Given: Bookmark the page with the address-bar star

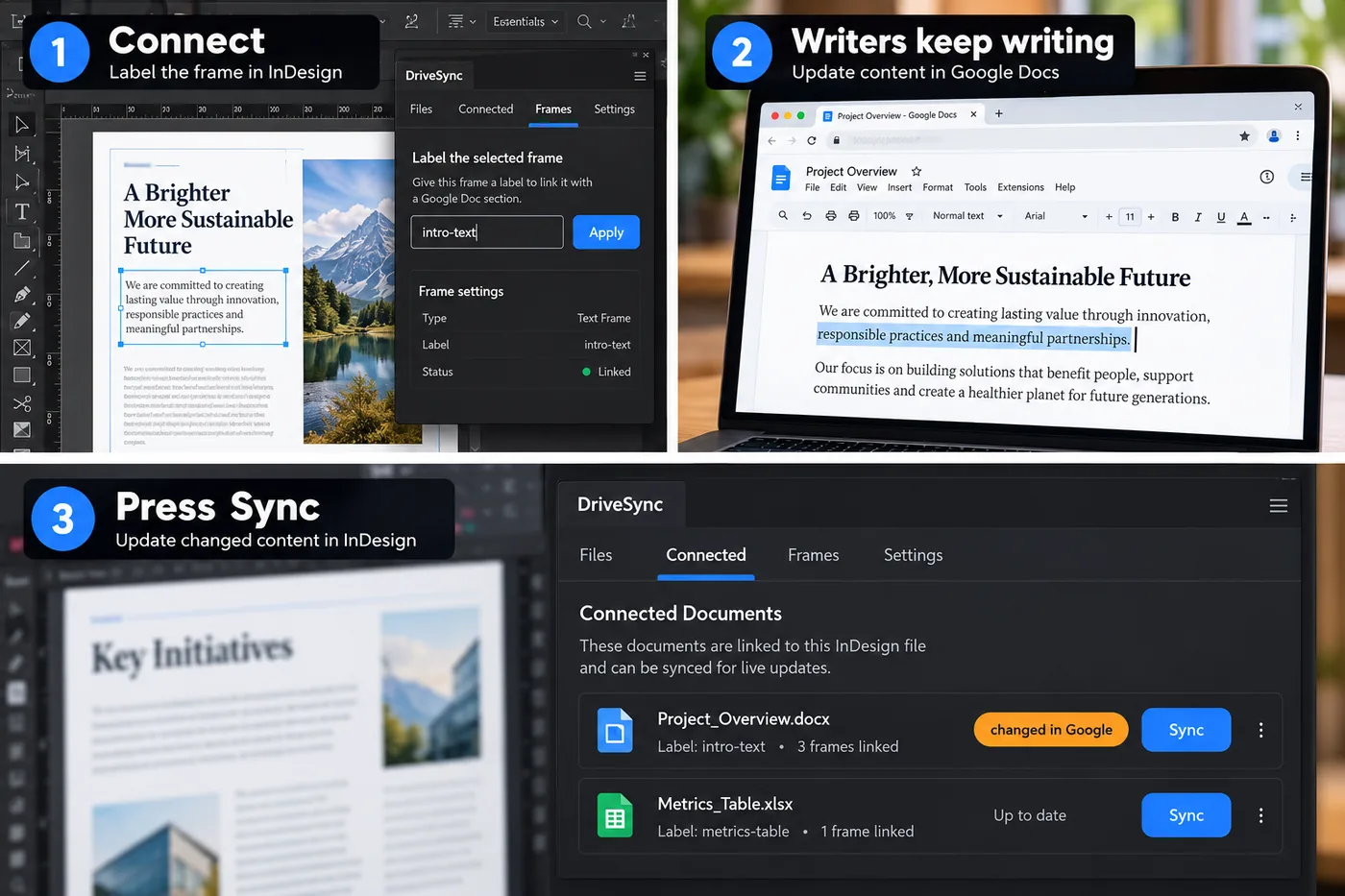Looking at the screenshot, I should [1244, 136].
